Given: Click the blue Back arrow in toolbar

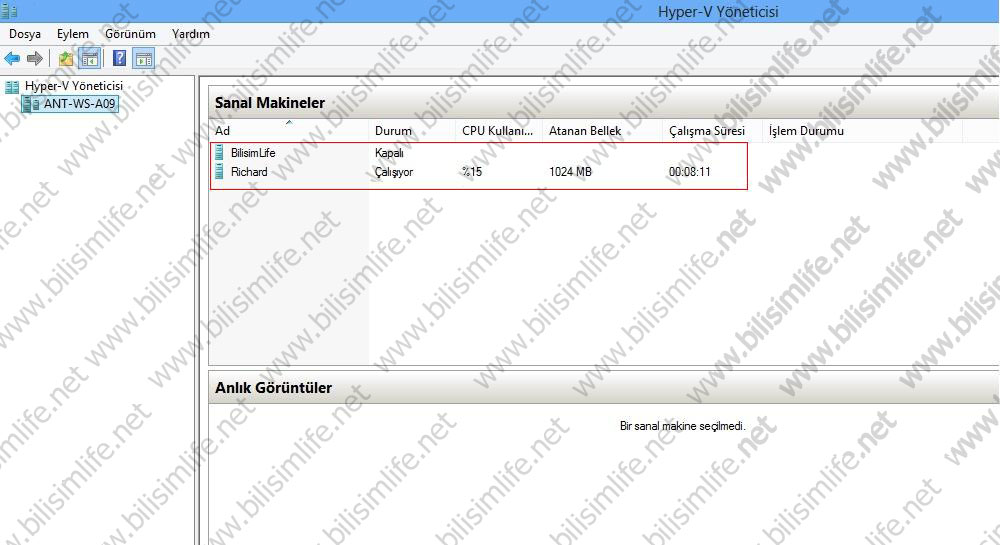Looking at the screenshot, I should pyautogui.click(x=12, y=59).
